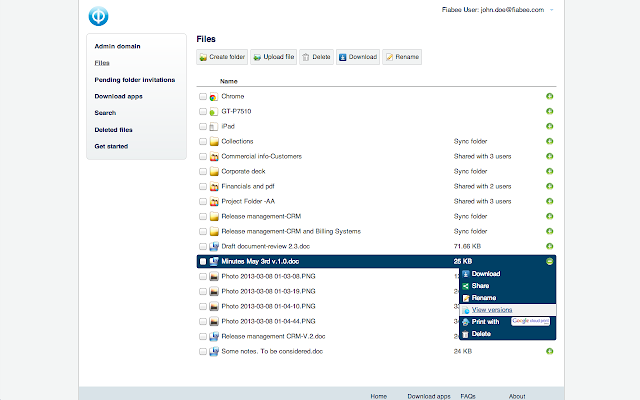The image size is (640, 400).
Task: Expand the actions menu for Draft document-review 2.3.doc
Action: click(x=549, y=246)
